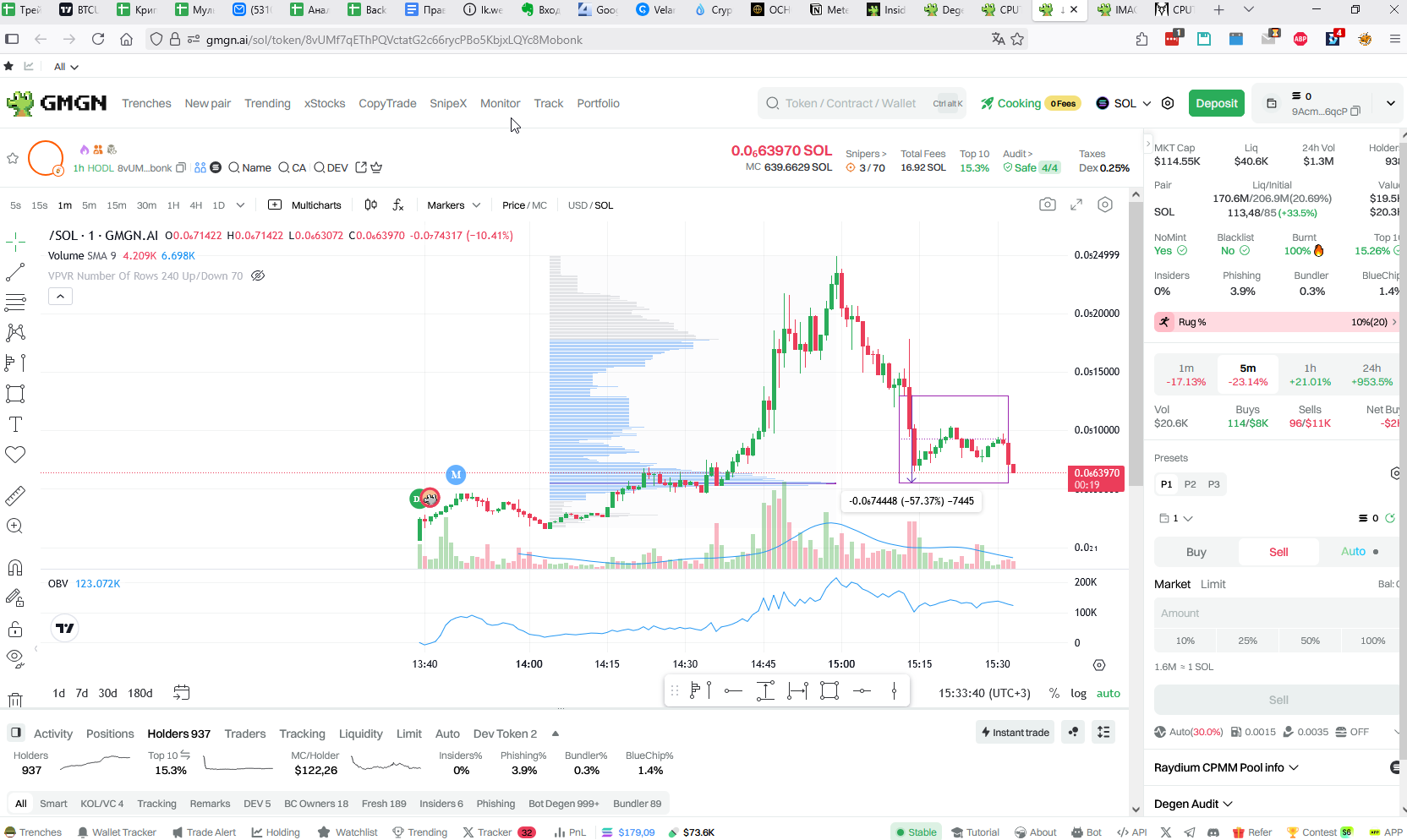Toggle percent scale on chart
Image resolution: width=1407 pixels, height=840 pixels.
[1054, 693]
